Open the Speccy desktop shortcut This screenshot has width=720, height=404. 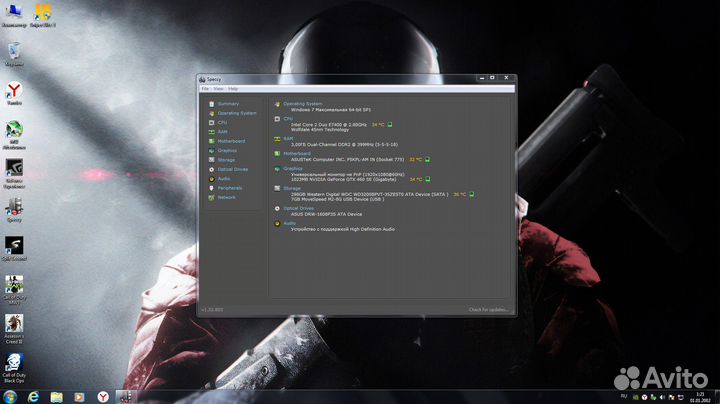[x=14, y=211]
